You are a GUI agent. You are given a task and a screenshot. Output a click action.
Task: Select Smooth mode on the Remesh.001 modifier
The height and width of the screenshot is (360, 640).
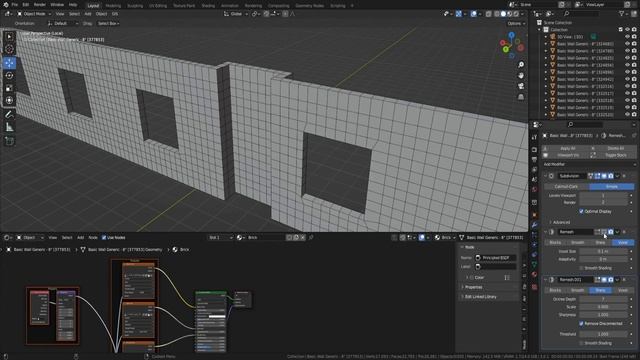pyautogui.click(x=578, y=290)
